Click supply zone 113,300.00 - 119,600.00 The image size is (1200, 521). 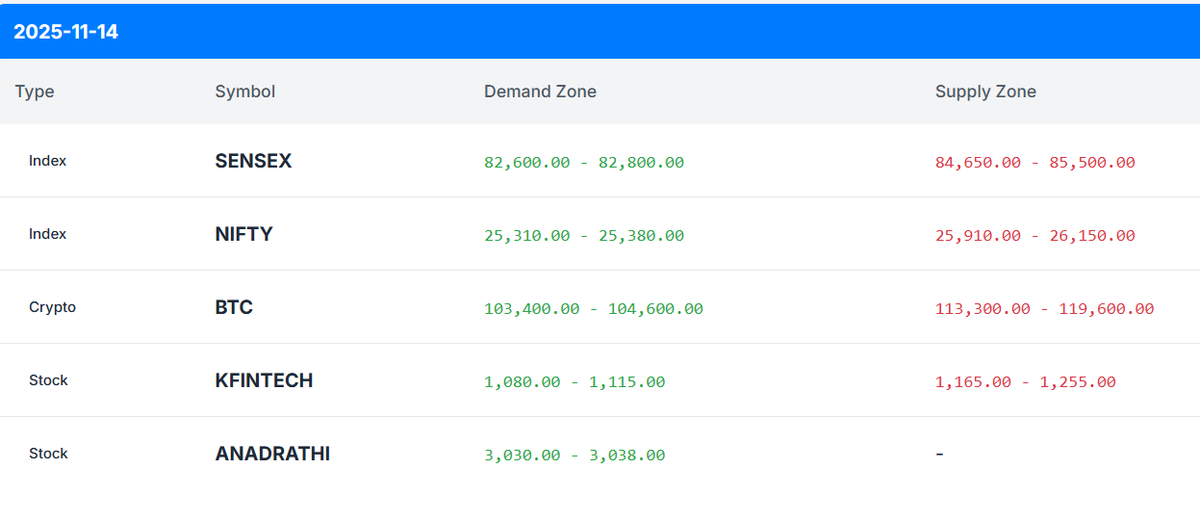(x=1045, y=309)
